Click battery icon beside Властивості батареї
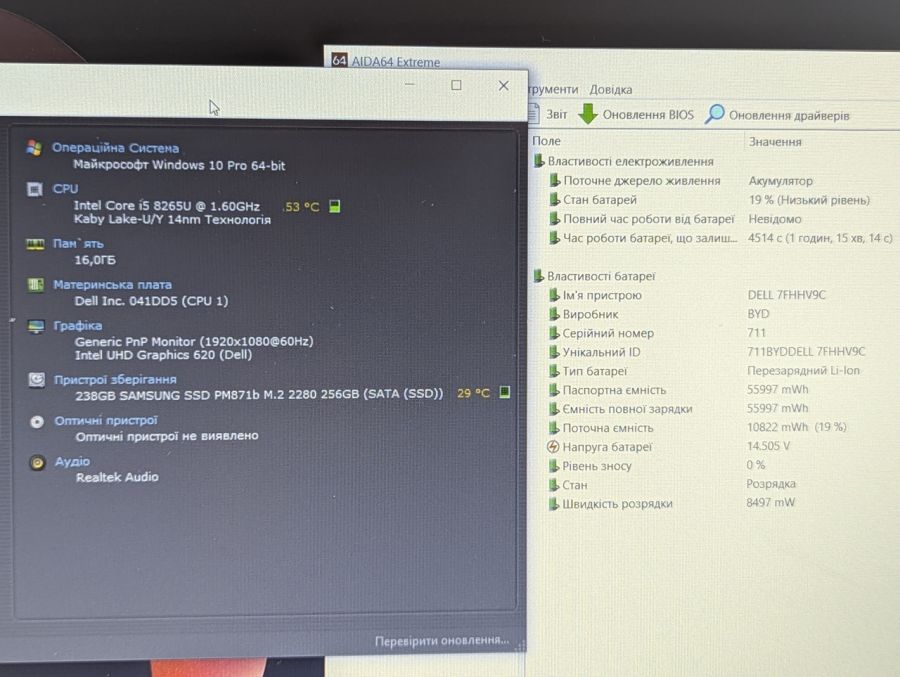The width and height of the screenshot is (900, 677). (538, 276)
